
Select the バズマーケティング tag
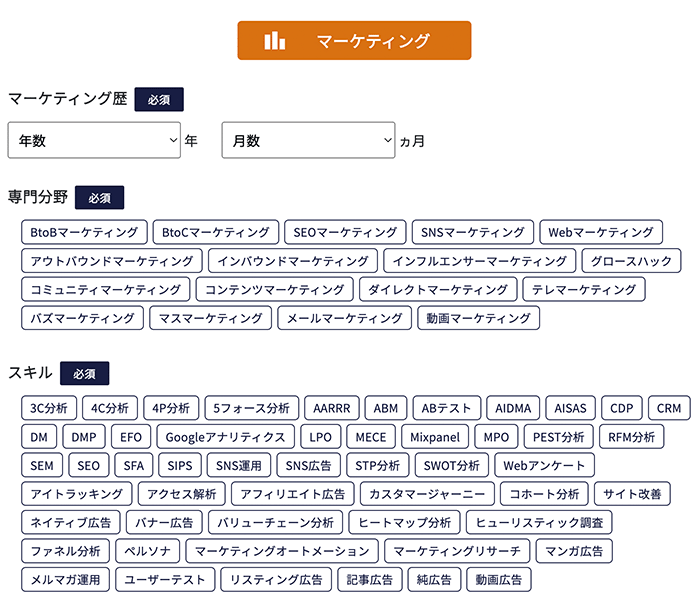pyautogui.click(x=83, y=318)
